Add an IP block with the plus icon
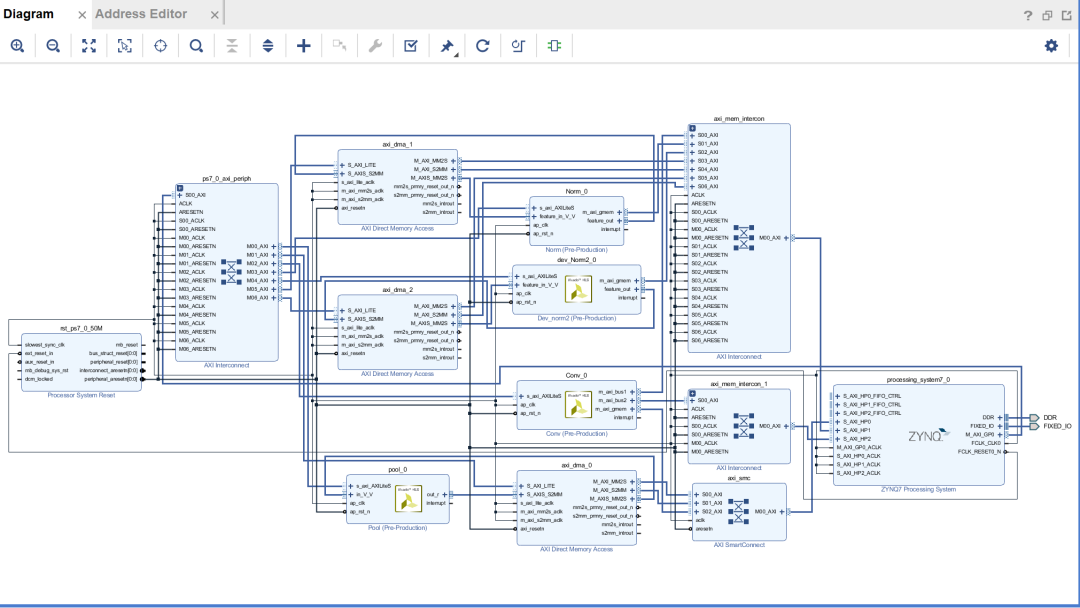 pos(304,46)
